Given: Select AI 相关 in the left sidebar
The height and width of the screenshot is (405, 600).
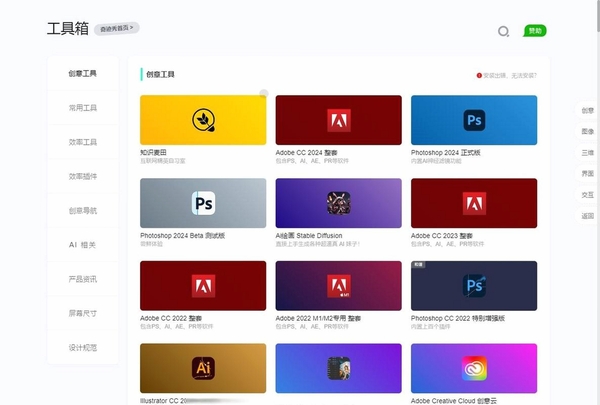Looking at the screenshot, I should [x=83, y=245].
